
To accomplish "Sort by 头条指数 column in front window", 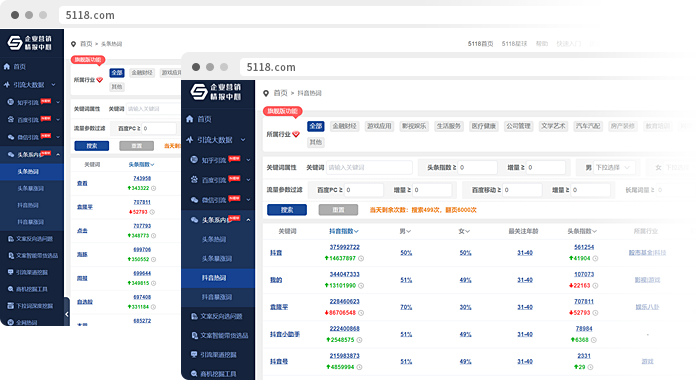I will click(582, 231).
